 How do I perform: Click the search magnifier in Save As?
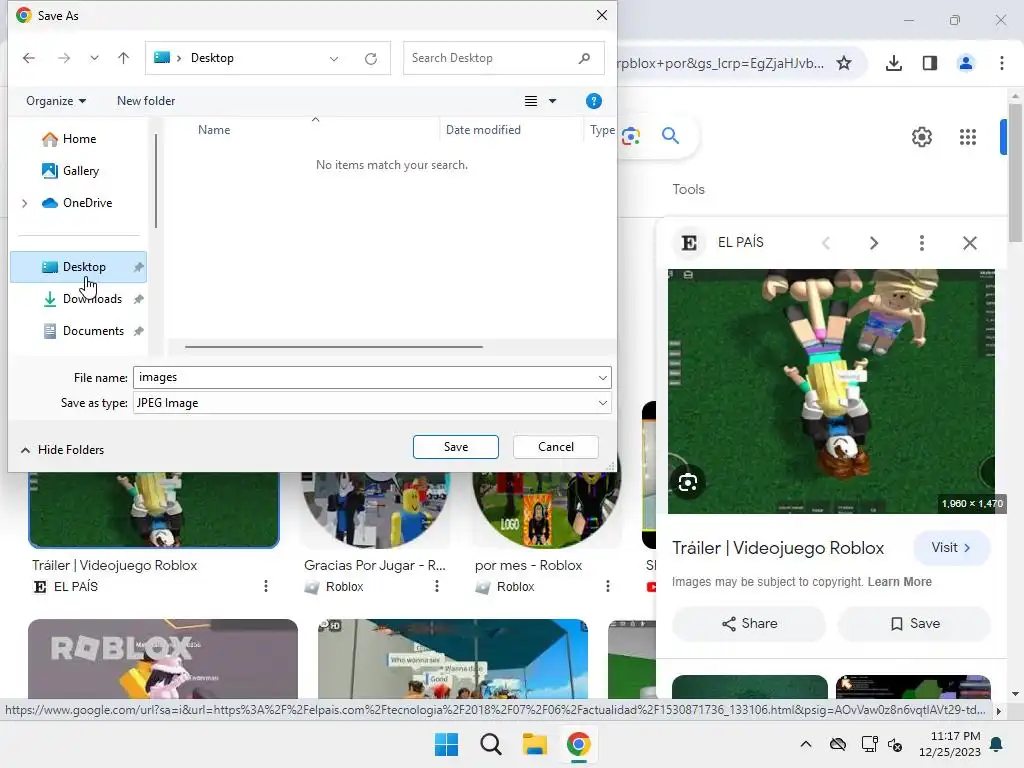tap(584, 58)
